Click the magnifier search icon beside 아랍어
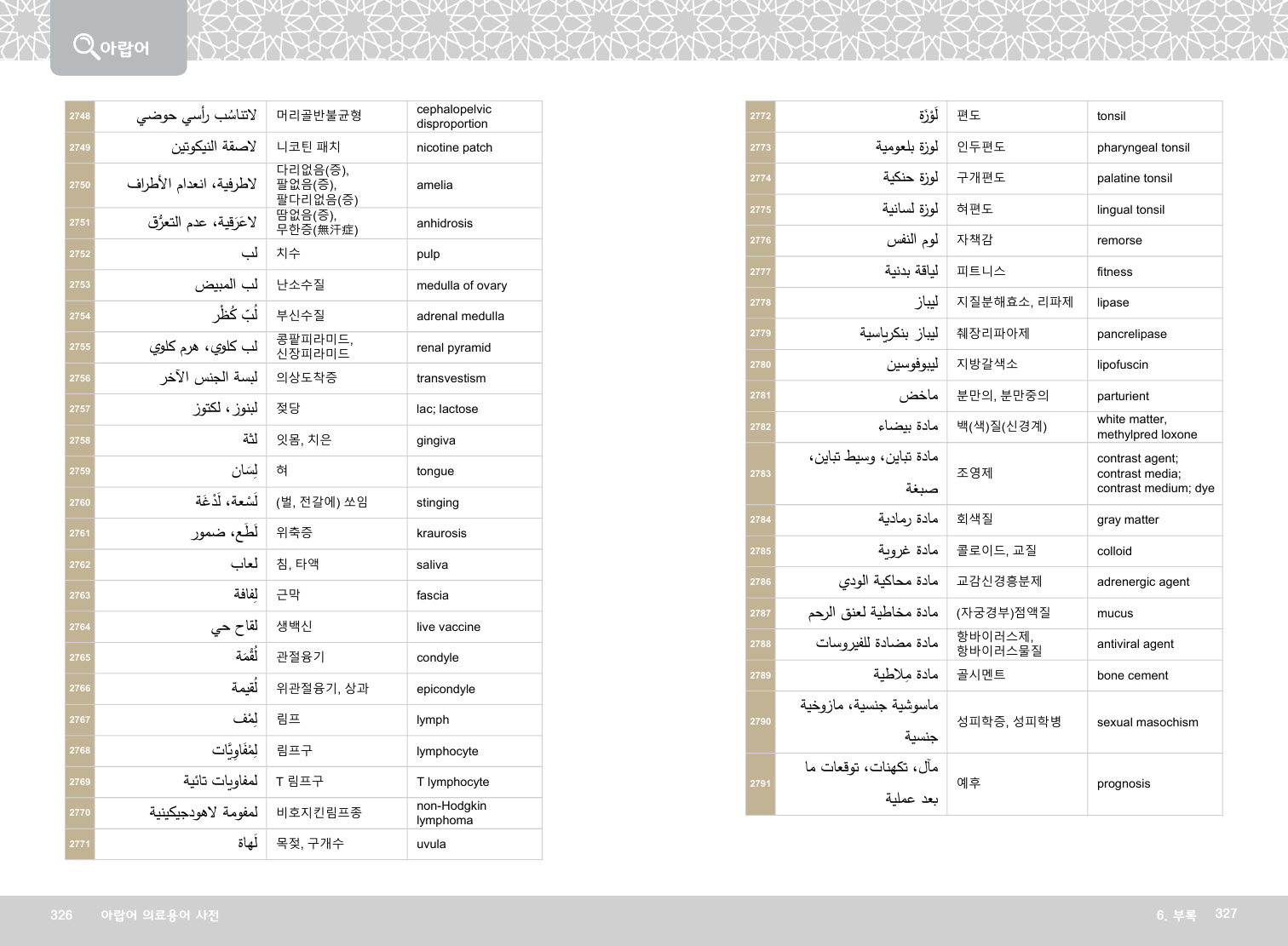The width and height of the screenshot is (1288, 946). (85, 45)
